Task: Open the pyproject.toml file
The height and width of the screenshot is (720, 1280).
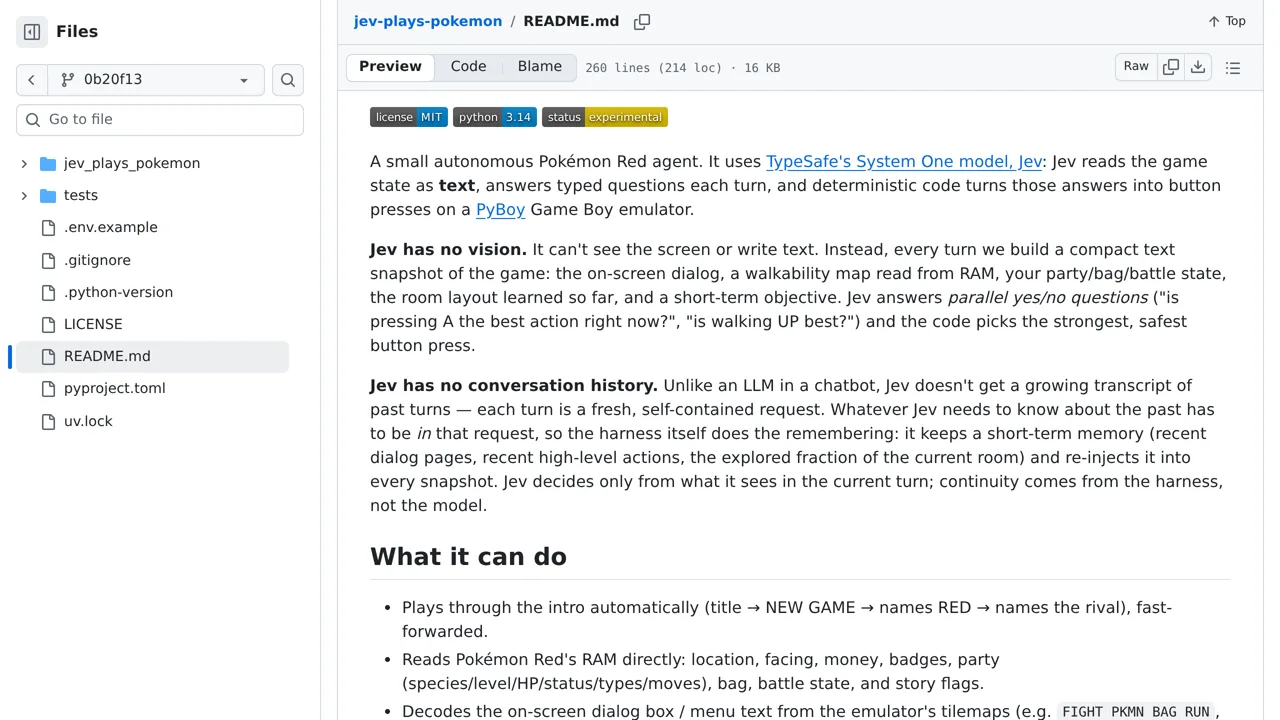Action: (115, 388)
